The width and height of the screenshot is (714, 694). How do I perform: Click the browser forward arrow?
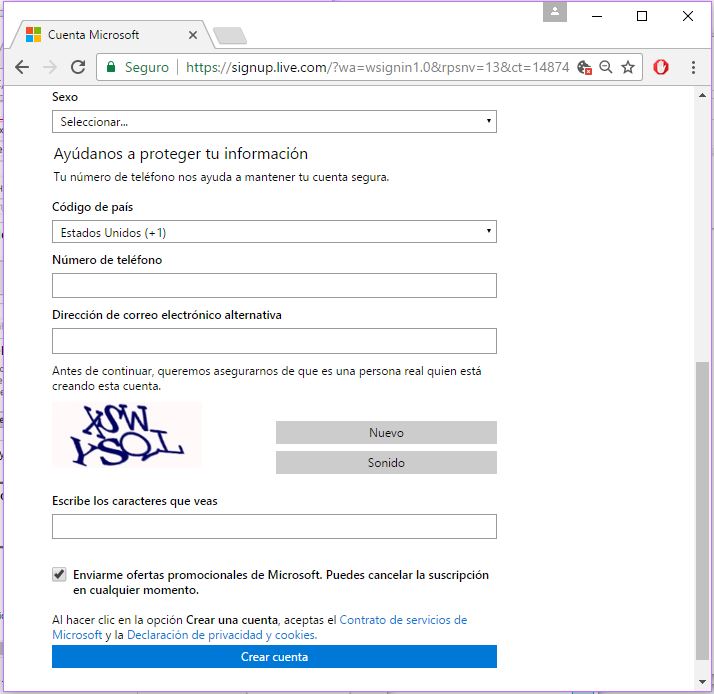[x=50, y=67]
